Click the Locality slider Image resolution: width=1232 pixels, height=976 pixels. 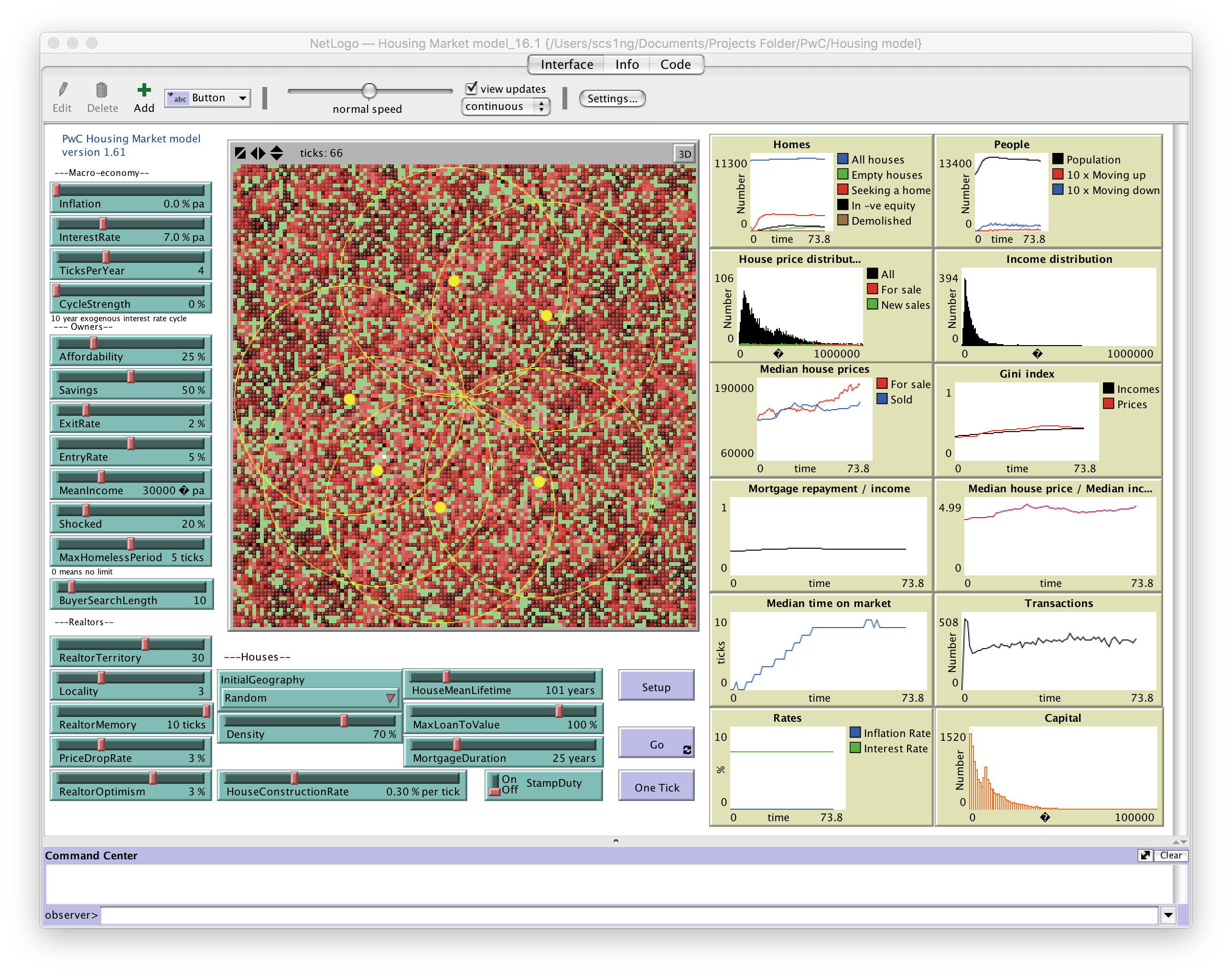131,685
